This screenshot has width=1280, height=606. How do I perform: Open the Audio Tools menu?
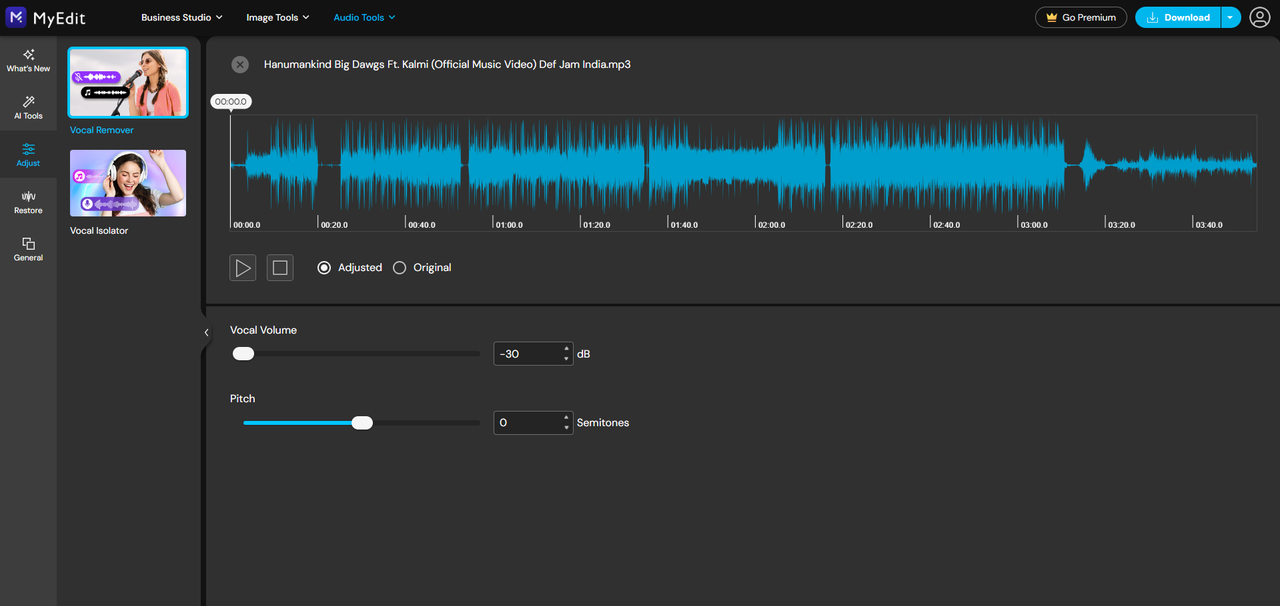tap(364, 17)
